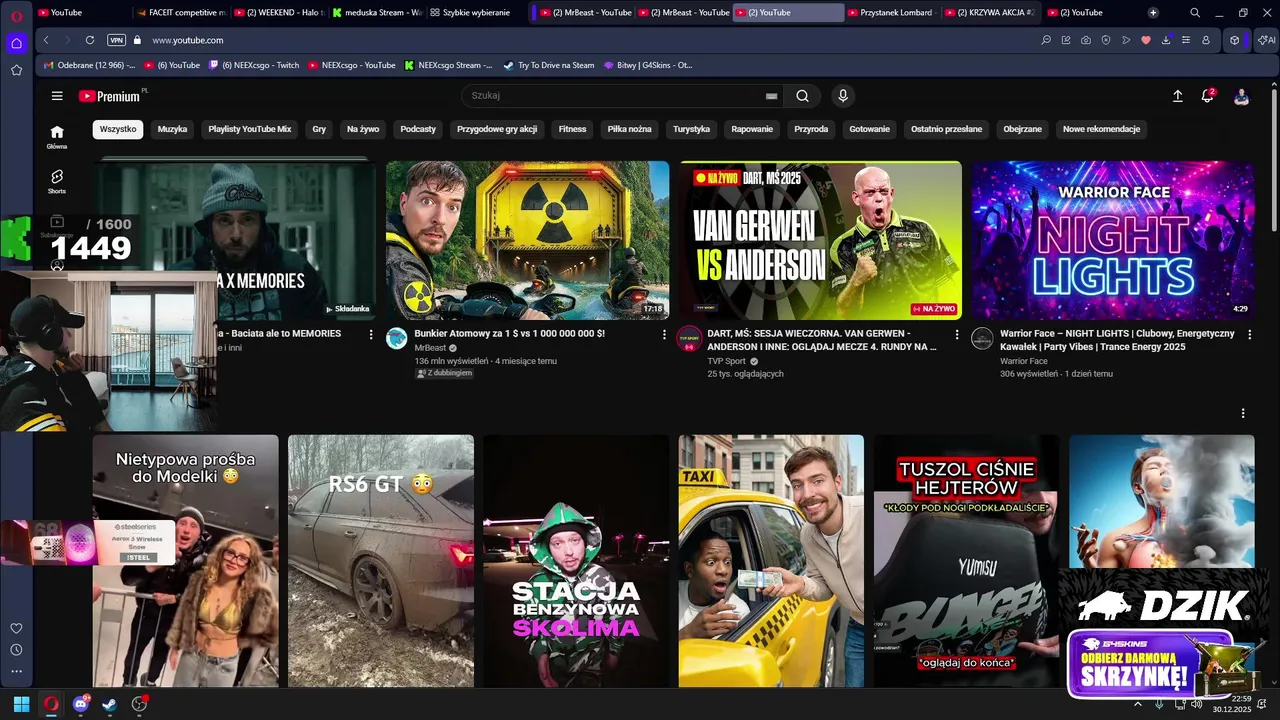Screen dimensions: 1280x720
Task: Click the search magnifier button on YouTube
Action: 802,96
